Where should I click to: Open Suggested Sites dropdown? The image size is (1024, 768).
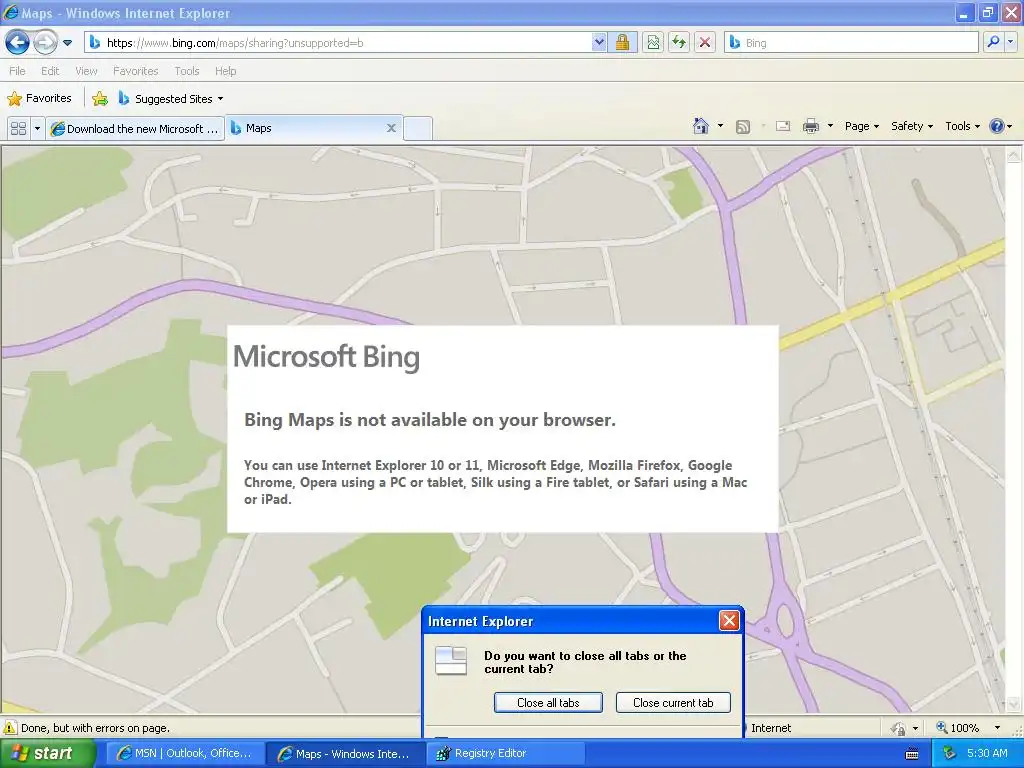(171, 99)
